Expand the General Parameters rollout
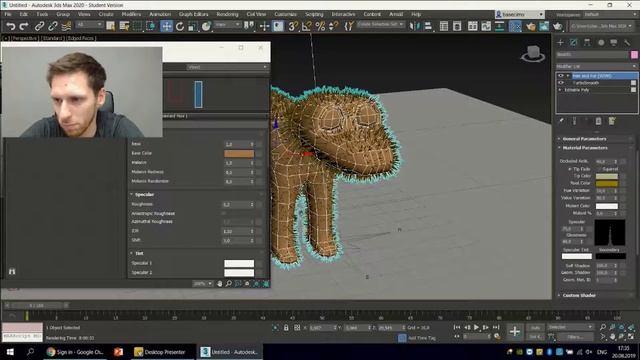The image size is (640, 360). 584,139
